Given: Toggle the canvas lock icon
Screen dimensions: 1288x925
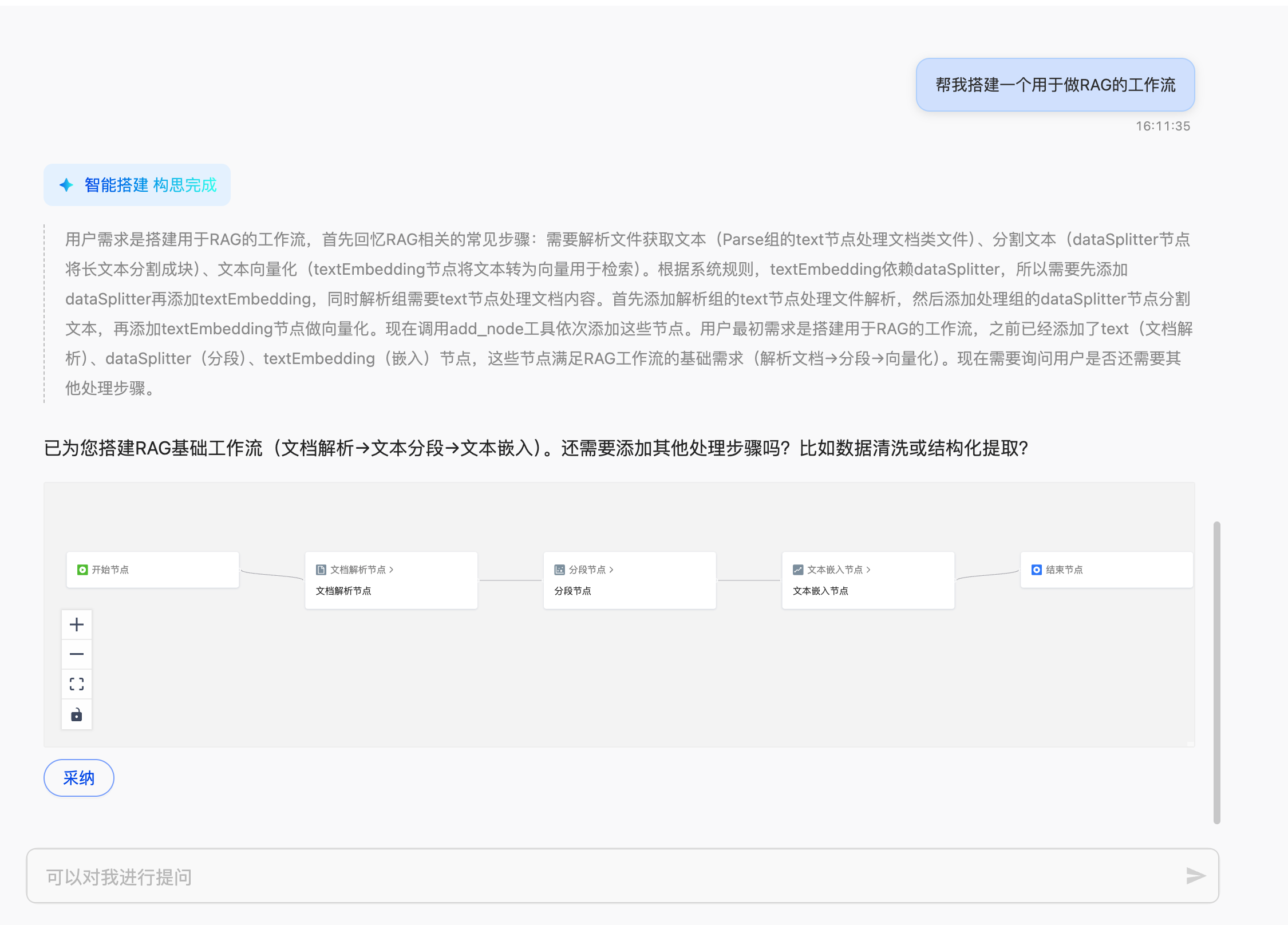Looking at the screenshot, I should (77, 714).
